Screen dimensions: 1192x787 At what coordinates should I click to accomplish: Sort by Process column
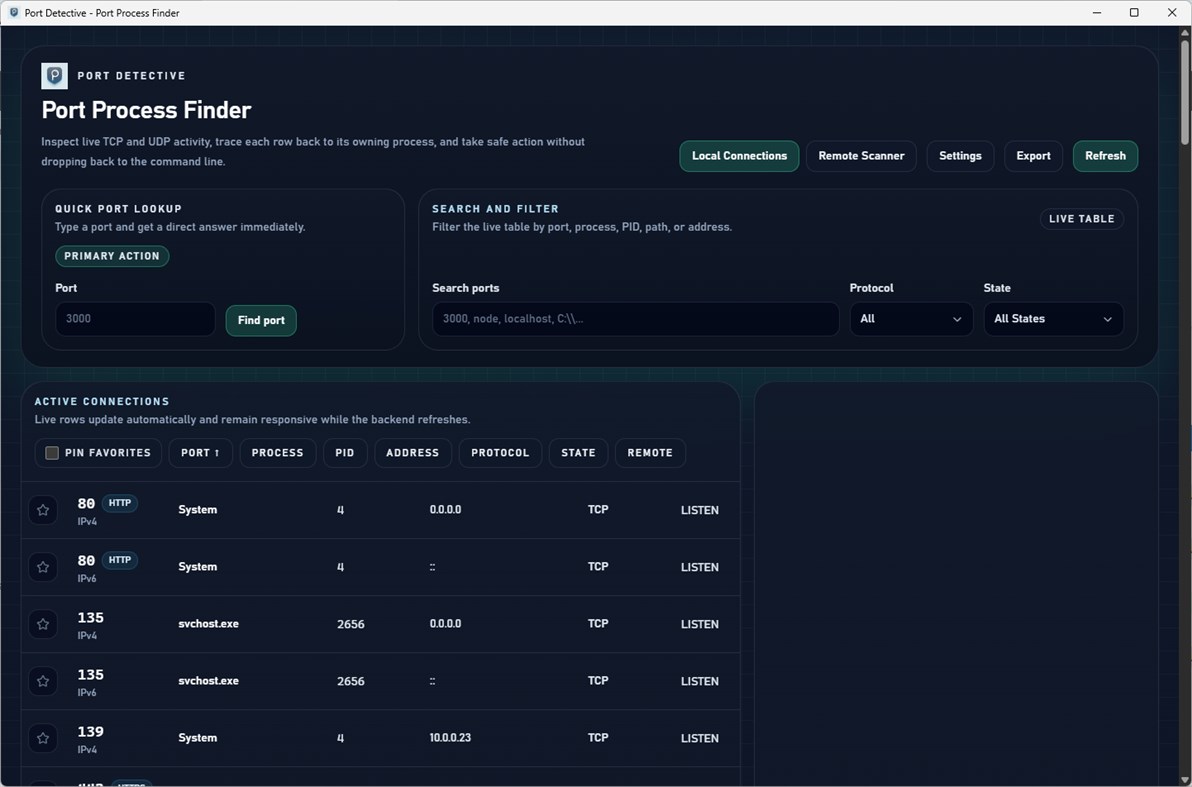pos(277,453)
